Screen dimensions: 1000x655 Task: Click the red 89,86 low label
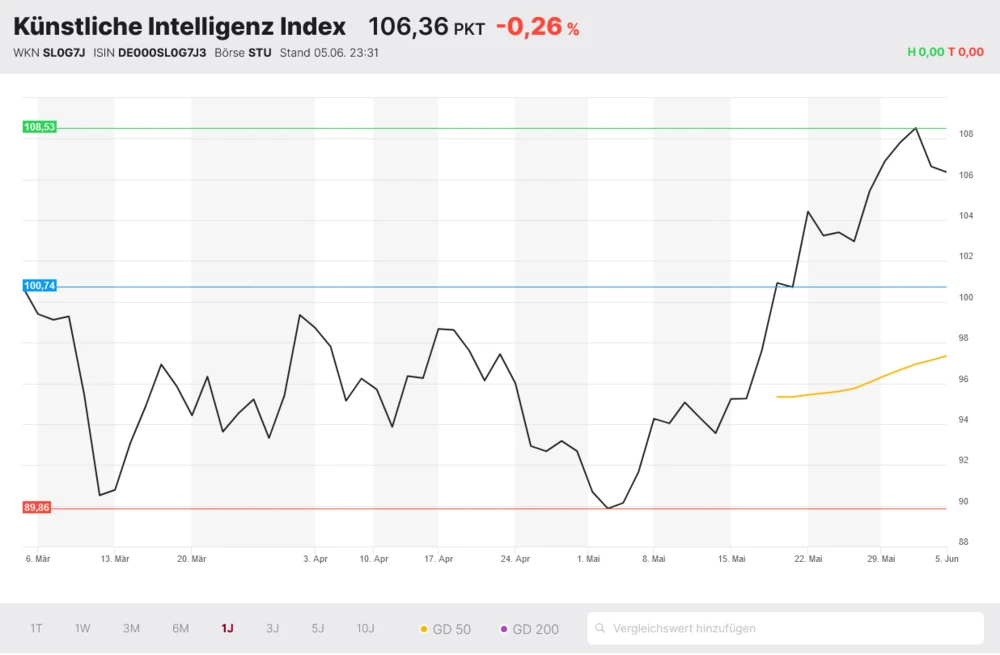click(37, 508)
